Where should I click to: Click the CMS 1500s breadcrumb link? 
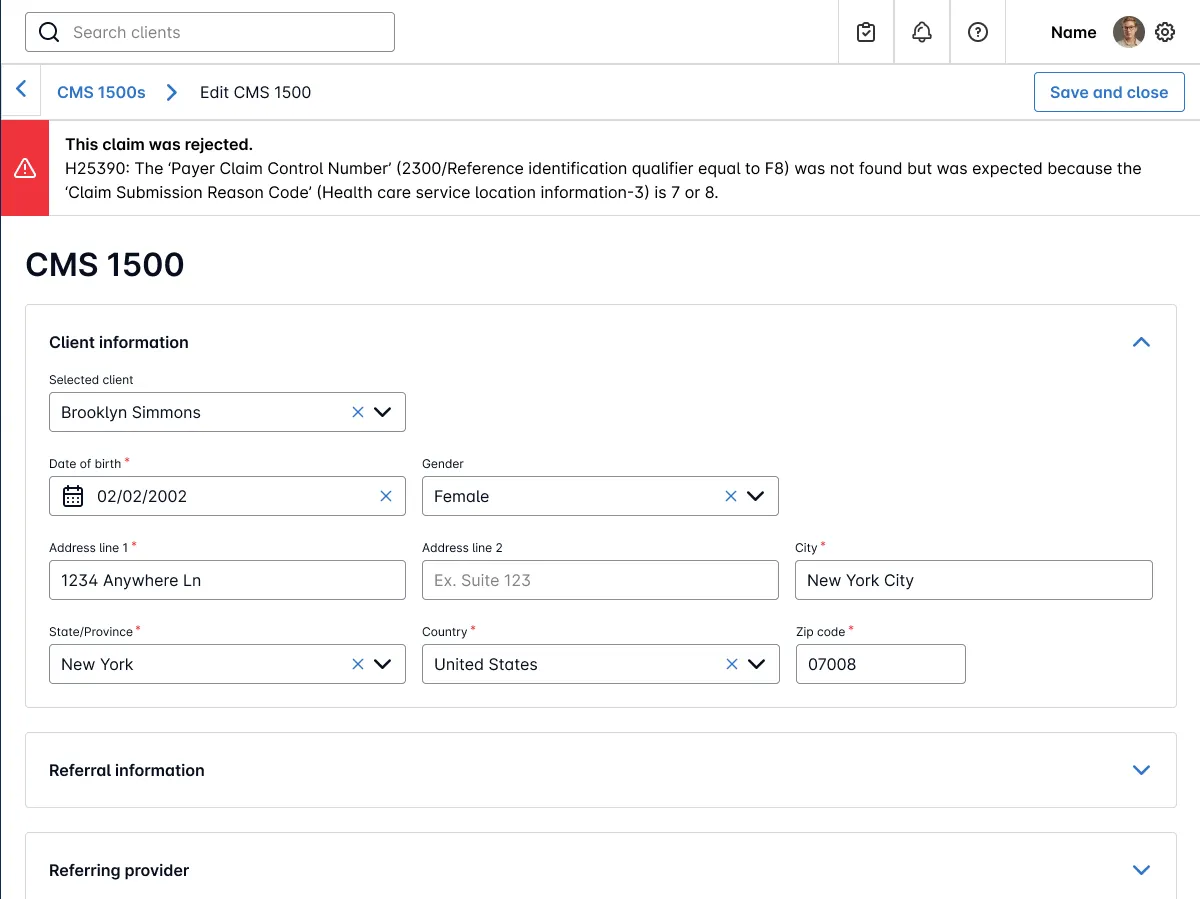click(101, 92)
